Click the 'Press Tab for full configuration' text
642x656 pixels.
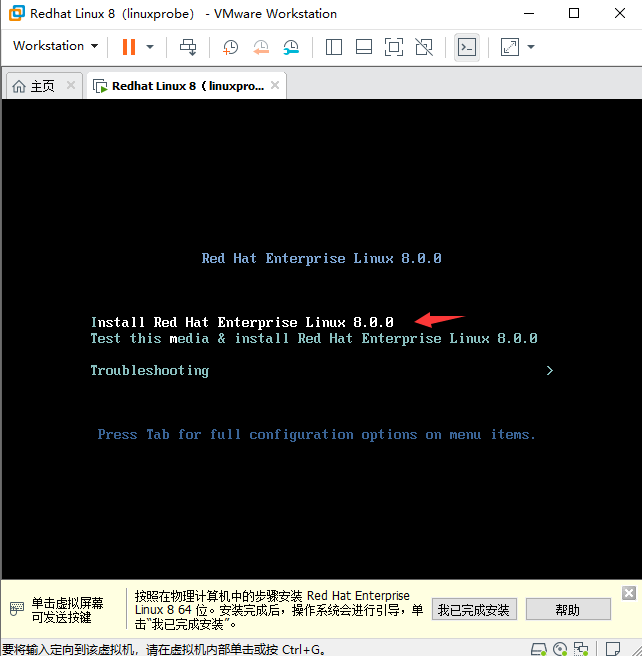tap(316, 434)
